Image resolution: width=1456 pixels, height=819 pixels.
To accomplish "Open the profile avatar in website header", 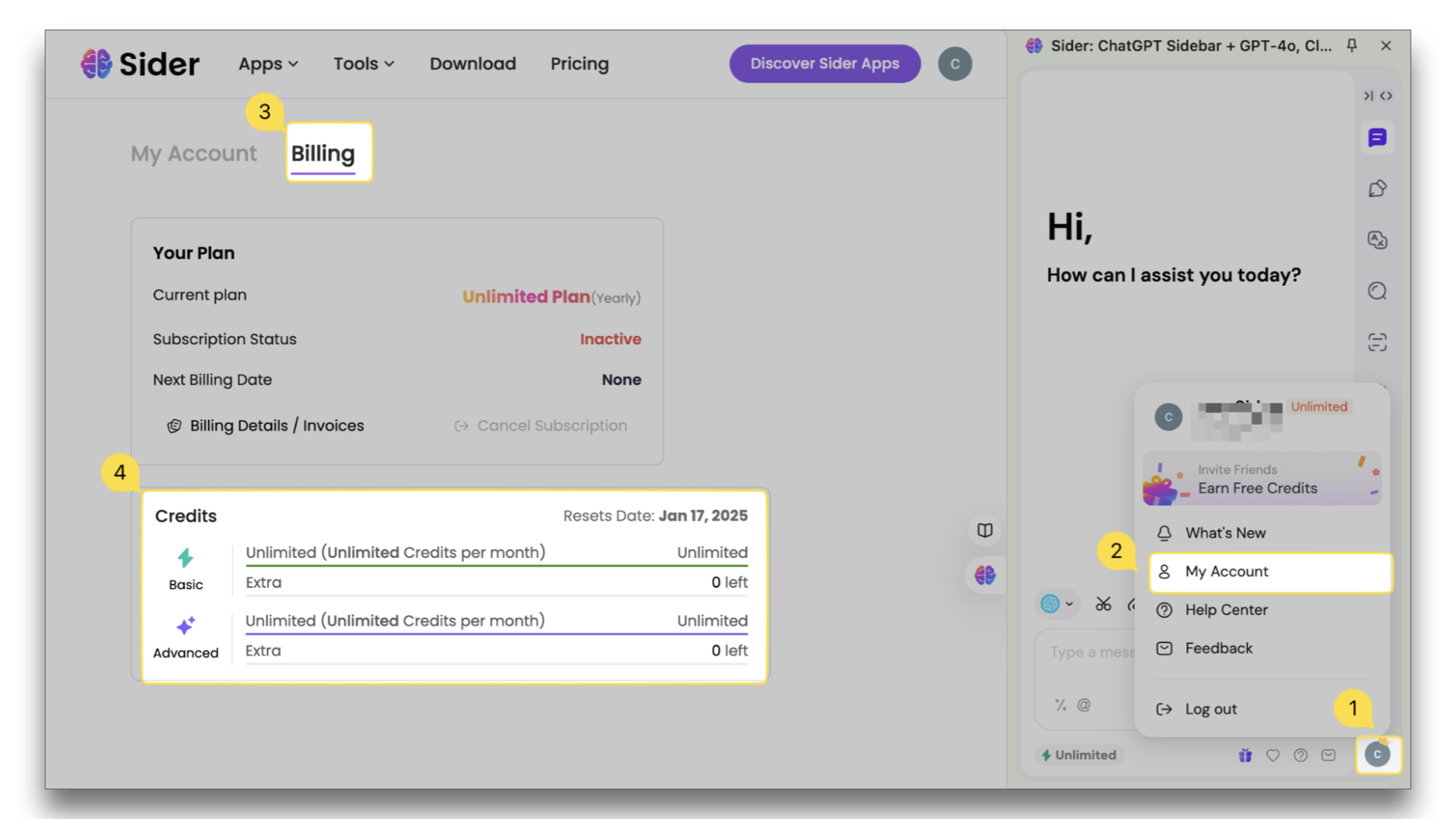I will [955, 64].
